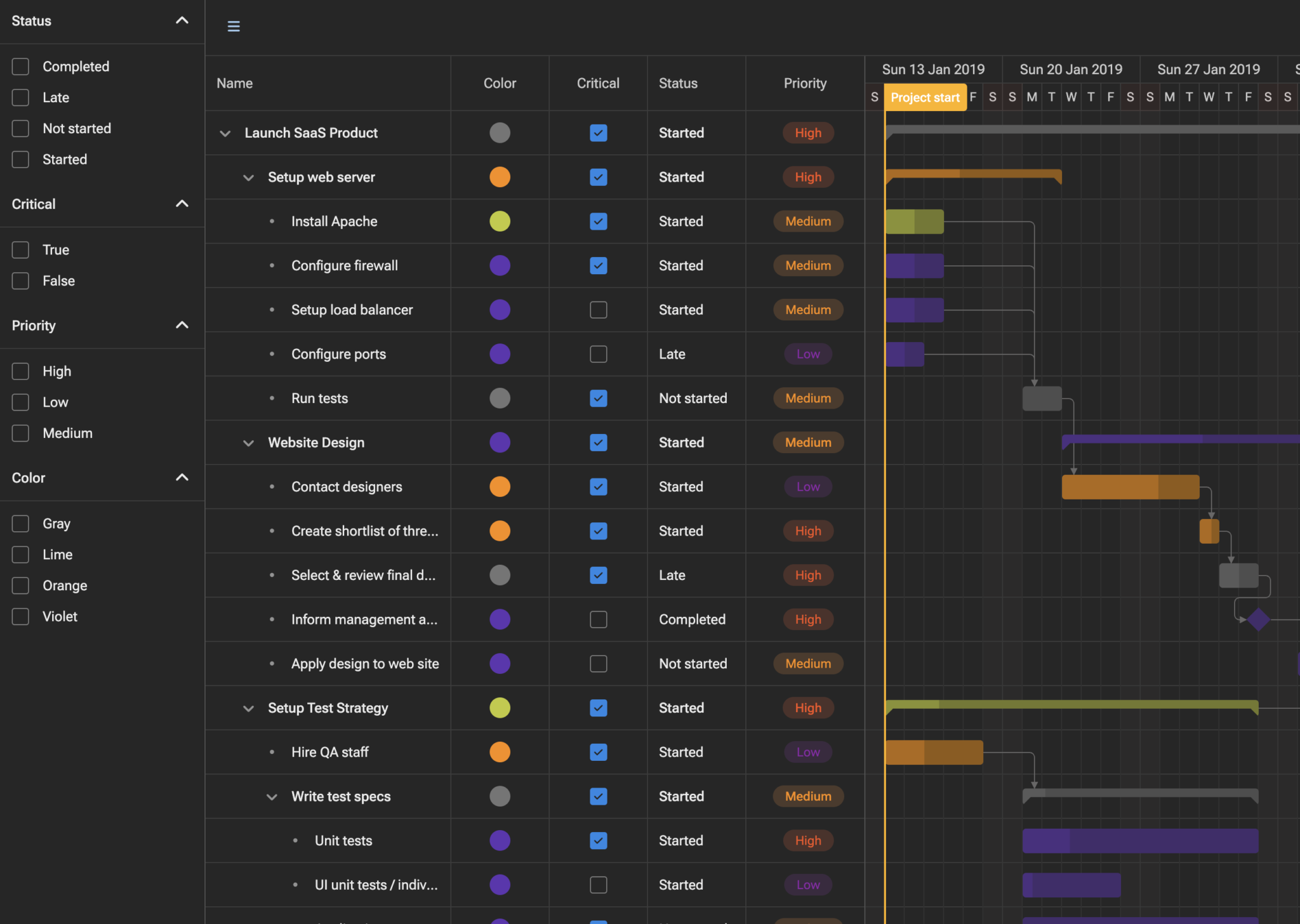
Task: Sort by the Name column header
Action: tap(235, 83)
